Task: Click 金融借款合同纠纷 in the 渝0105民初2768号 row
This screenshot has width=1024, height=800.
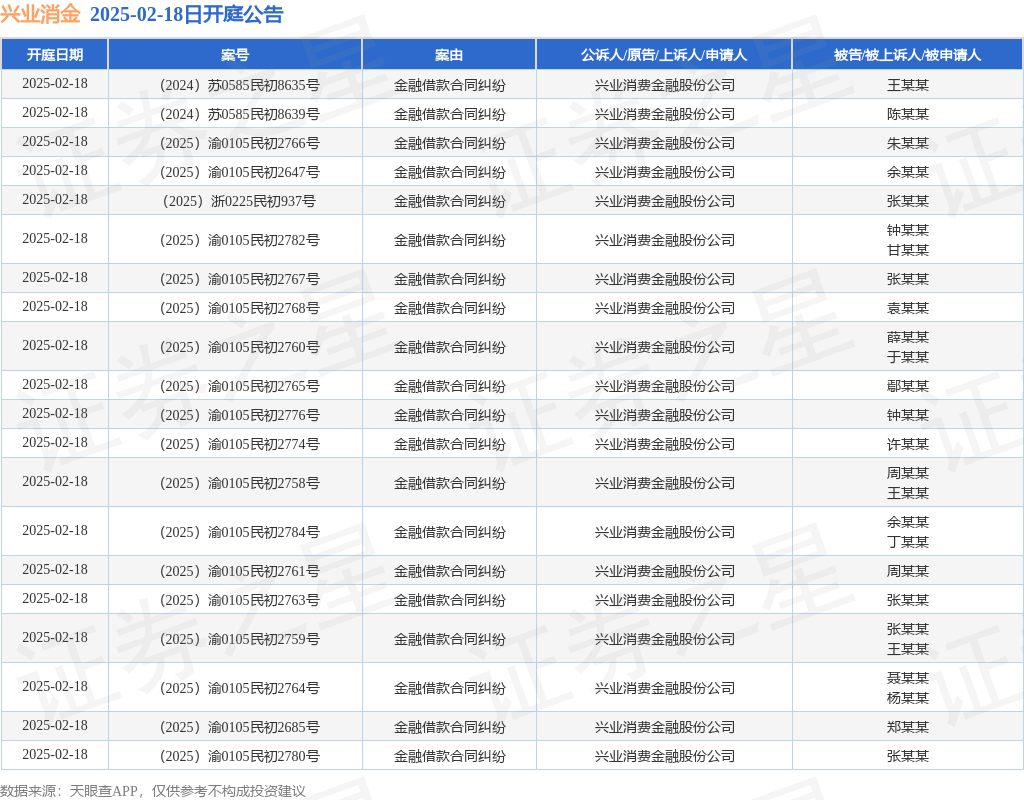Action: coord(449,308)
